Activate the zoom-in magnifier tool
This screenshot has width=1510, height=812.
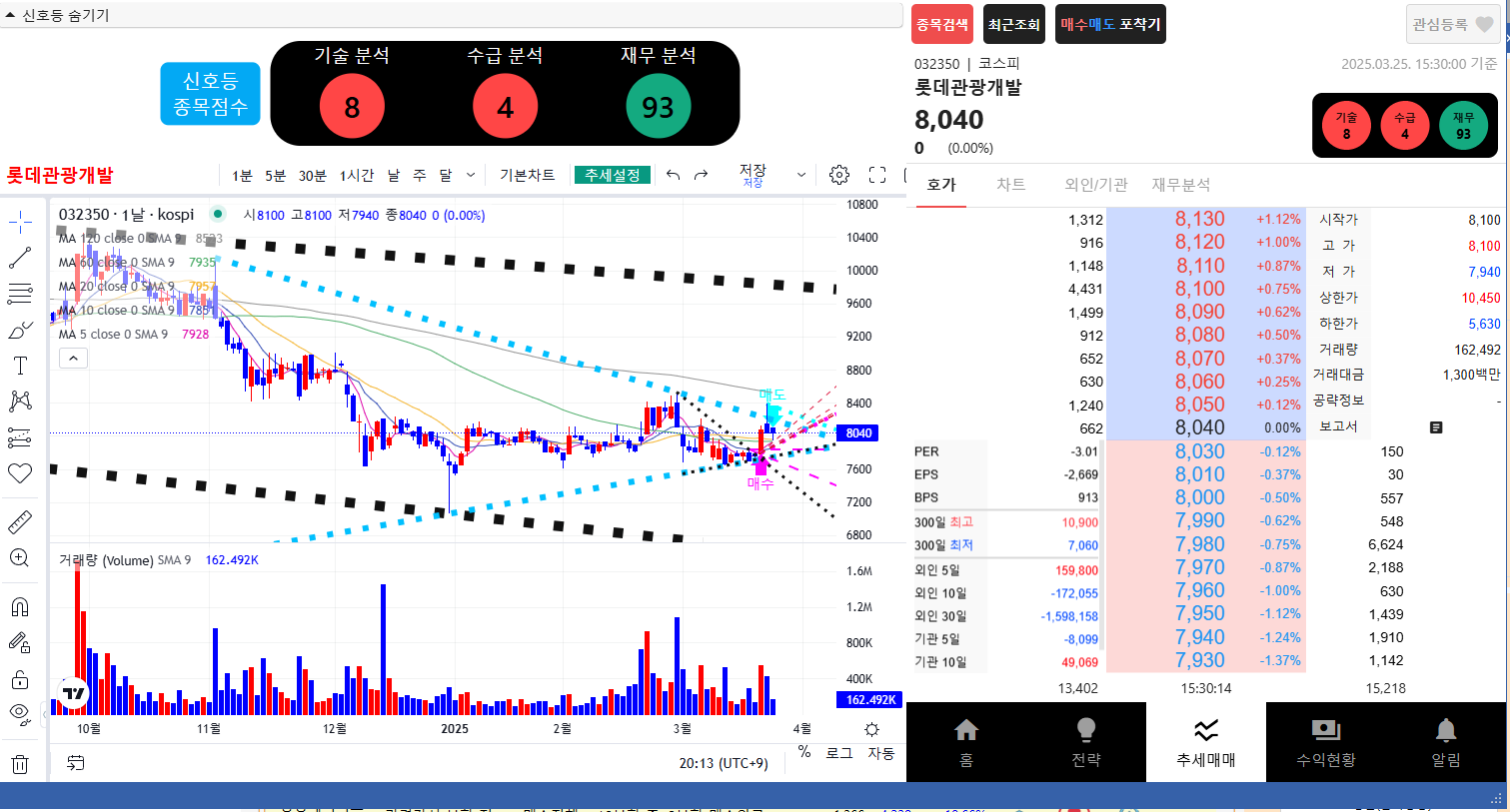tap(20, 557)
